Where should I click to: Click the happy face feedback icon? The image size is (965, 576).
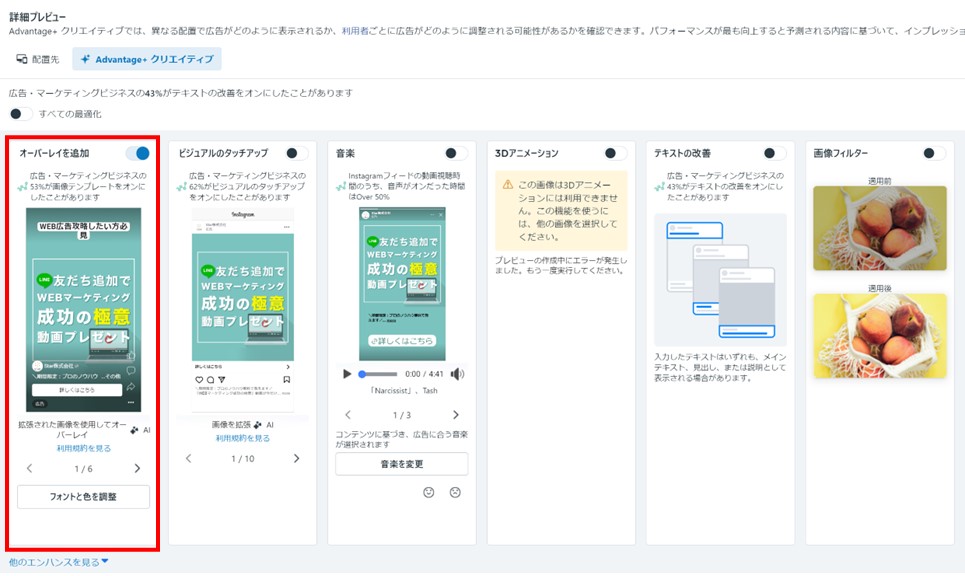pos(429,492)
